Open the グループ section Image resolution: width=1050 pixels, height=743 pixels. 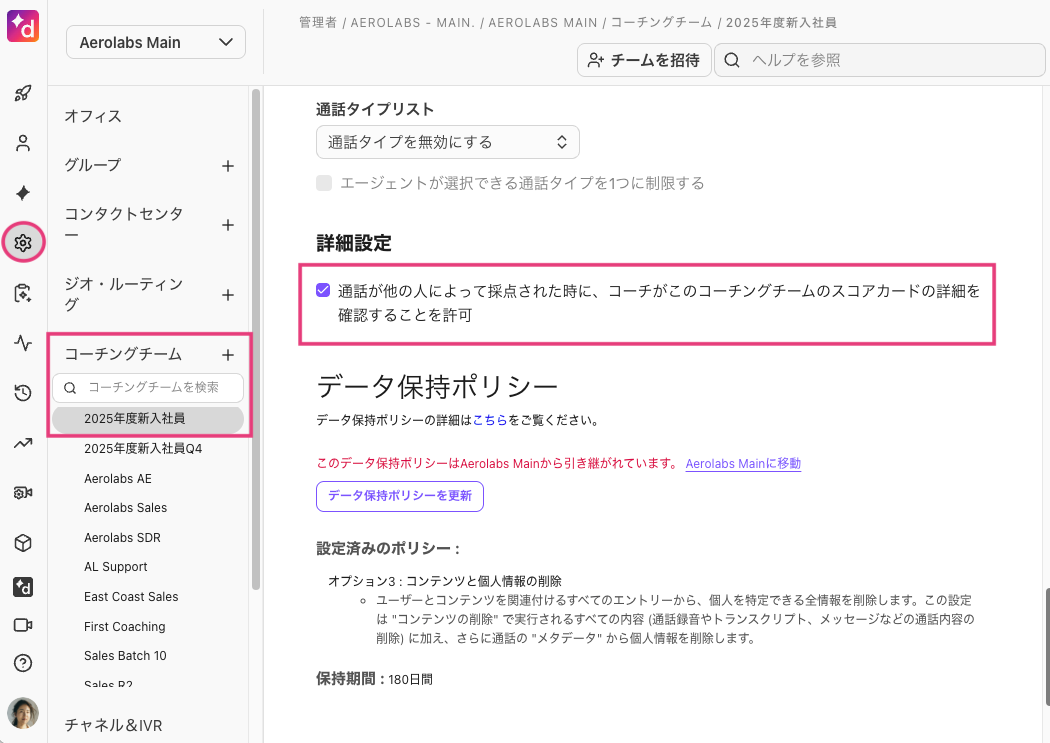click(x=93, y=165)
